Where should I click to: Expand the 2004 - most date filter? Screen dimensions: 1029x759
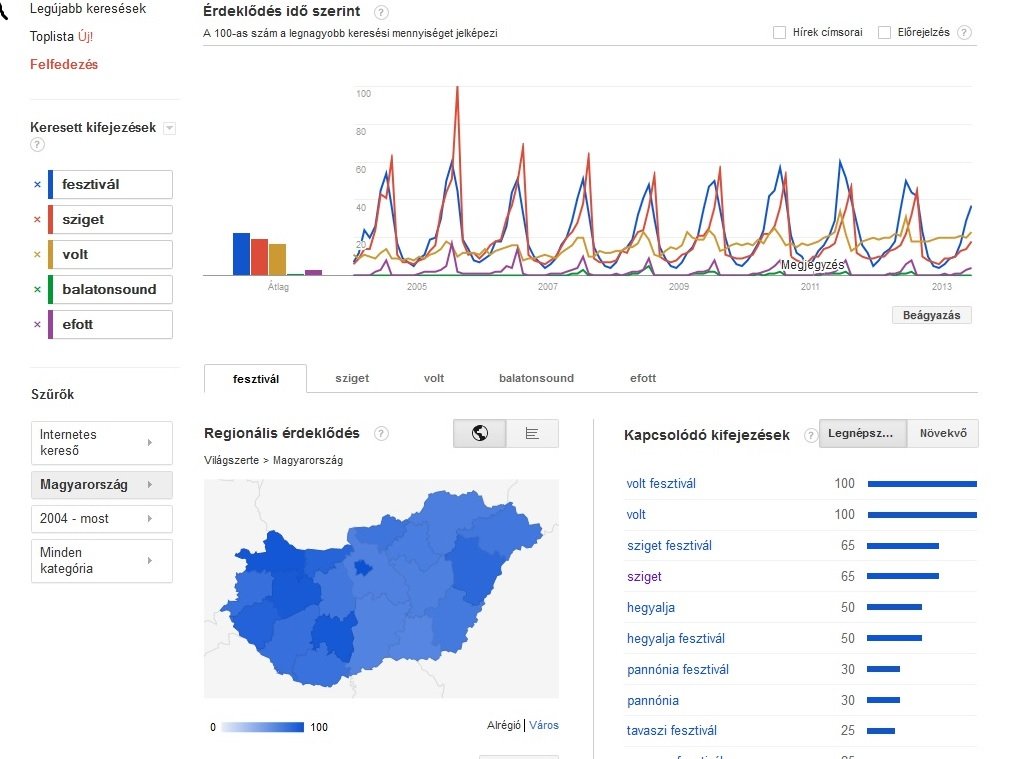pyautogui.click(x=101, y=519)
